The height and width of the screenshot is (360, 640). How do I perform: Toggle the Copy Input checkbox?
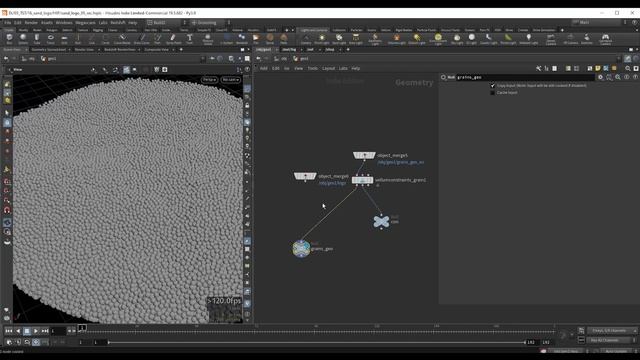tap(492, 86)
